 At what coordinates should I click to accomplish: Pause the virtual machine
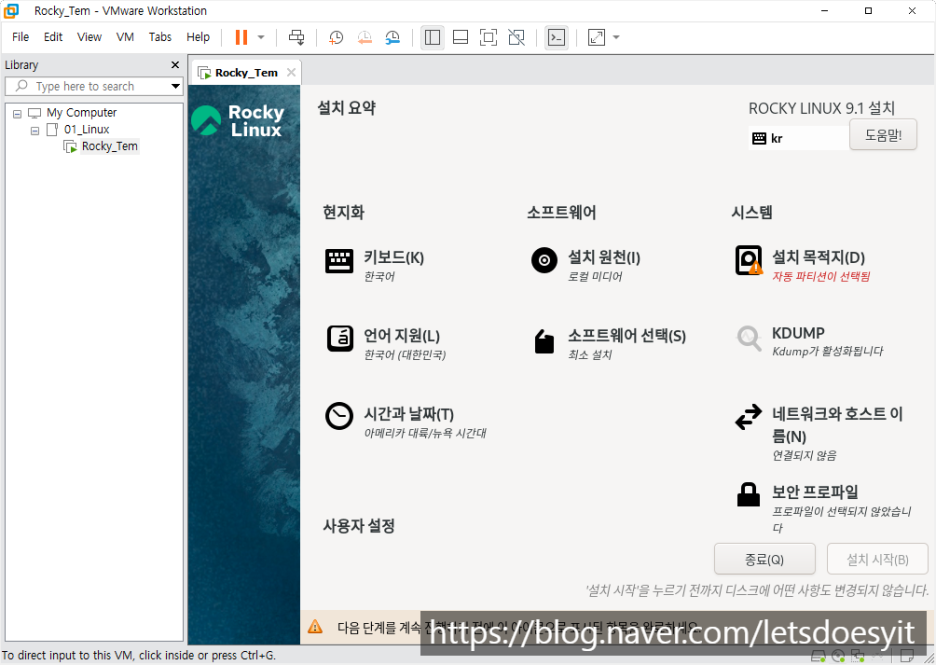pos(241,37)
